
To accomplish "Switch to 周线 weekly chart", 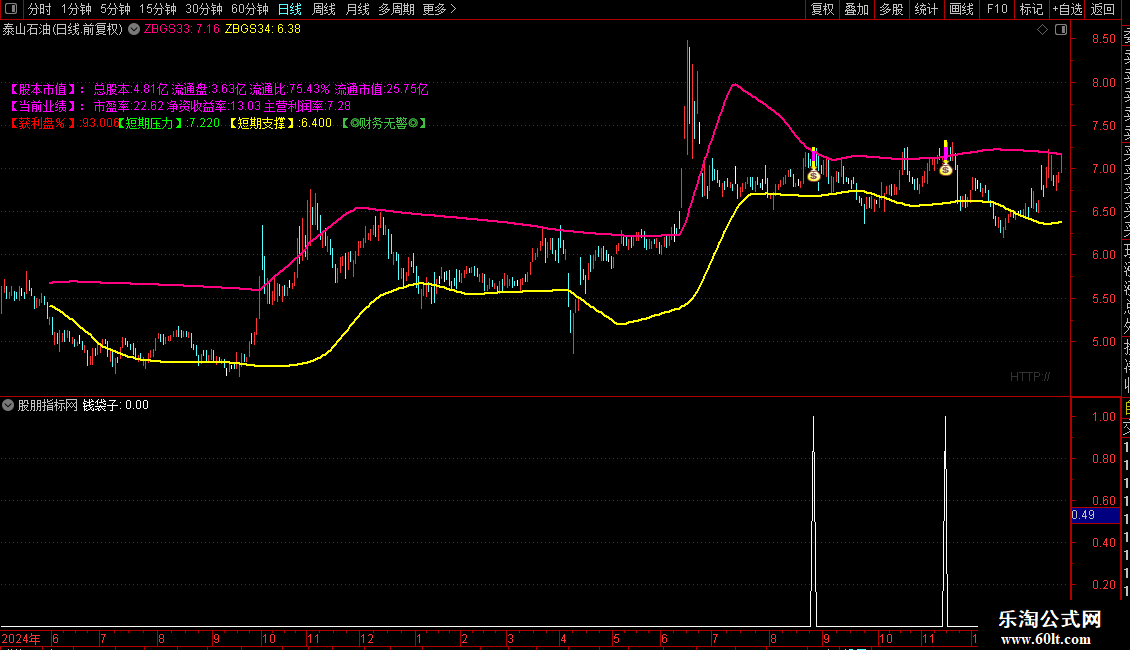I will [x=324, y=9].
